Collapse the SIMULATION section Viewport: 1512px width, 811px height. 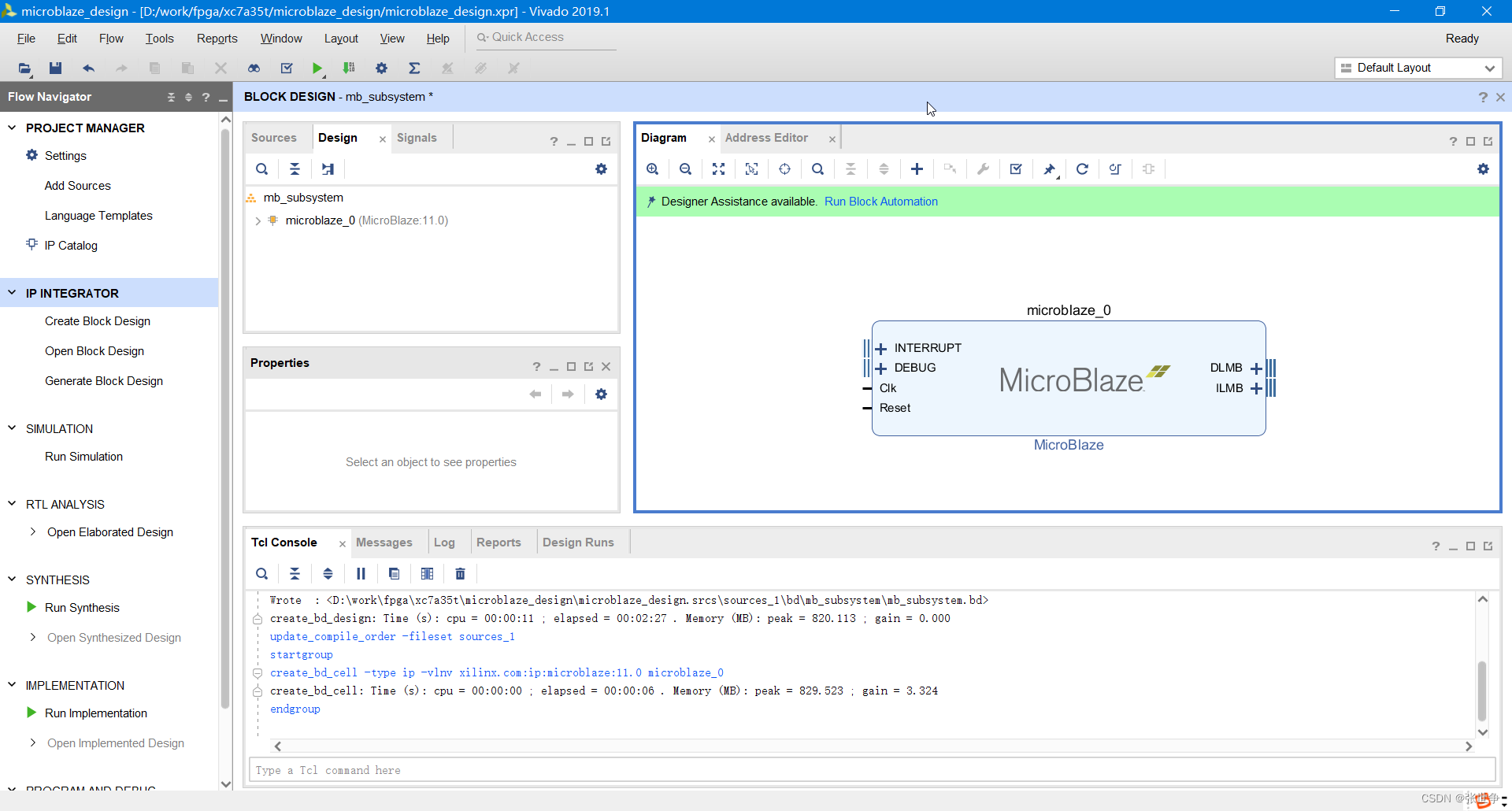(12, 428)
